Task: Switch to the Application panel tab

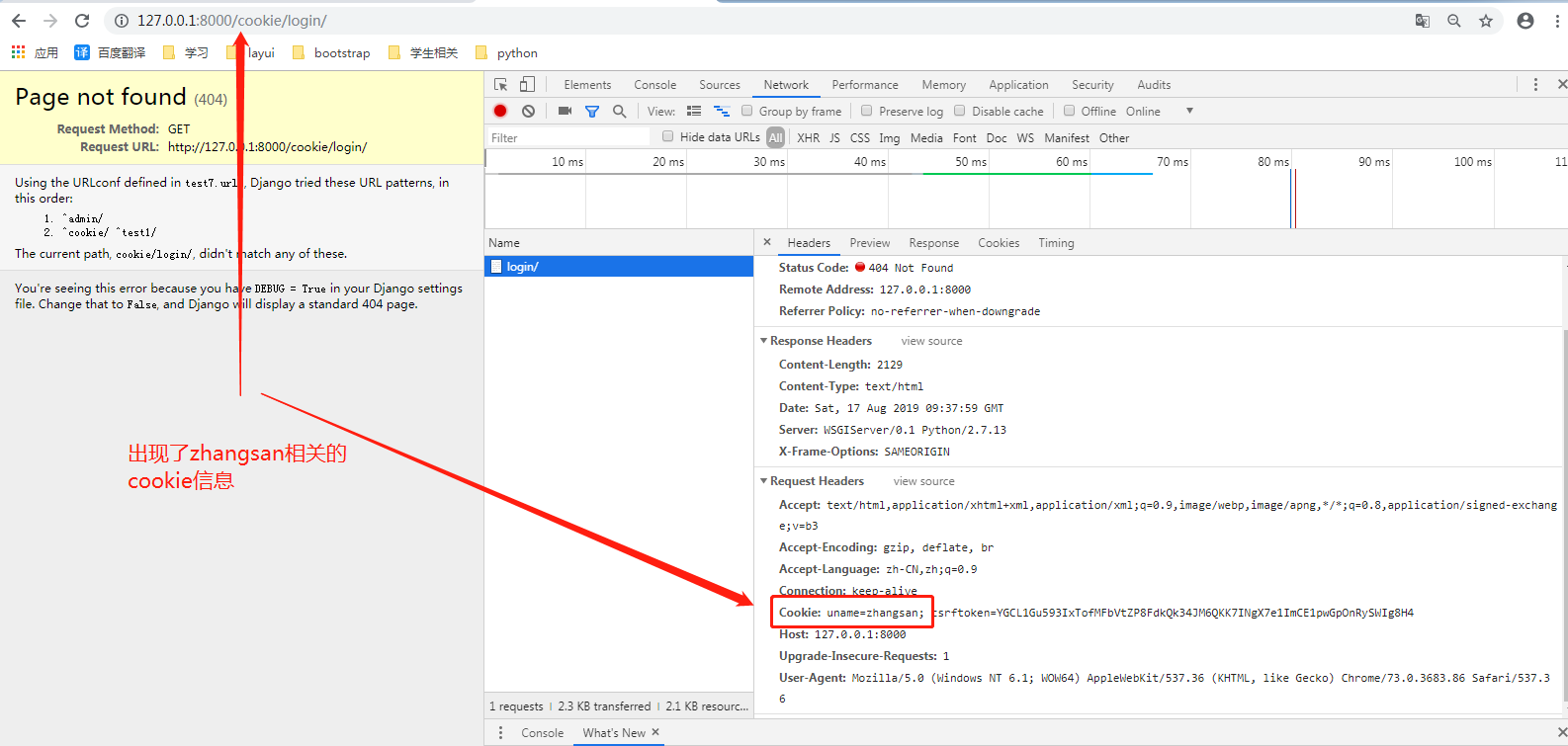Action: (1018, 85)
